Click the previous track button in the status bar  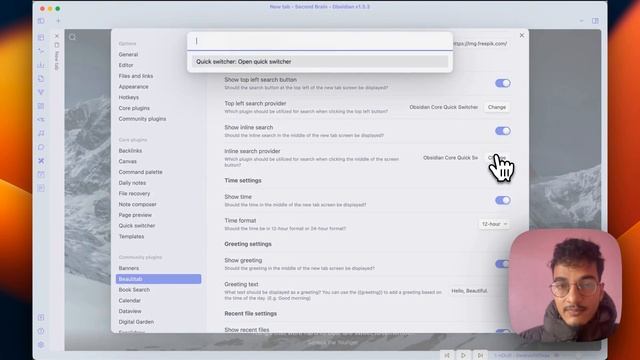(x=447, y=355)
